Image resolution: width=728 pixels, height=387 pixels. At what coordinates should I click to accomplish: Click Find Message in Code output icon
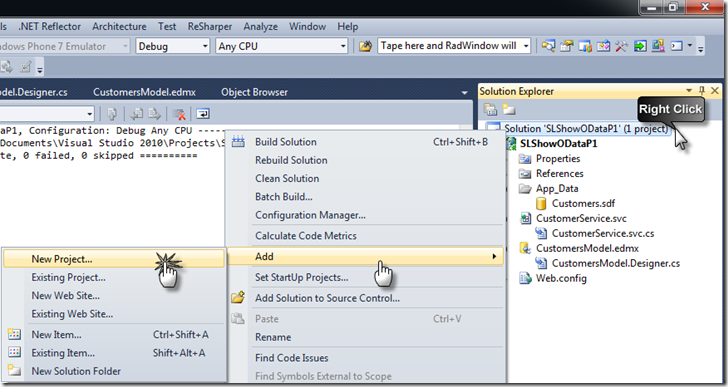click(x=112, y=114)
